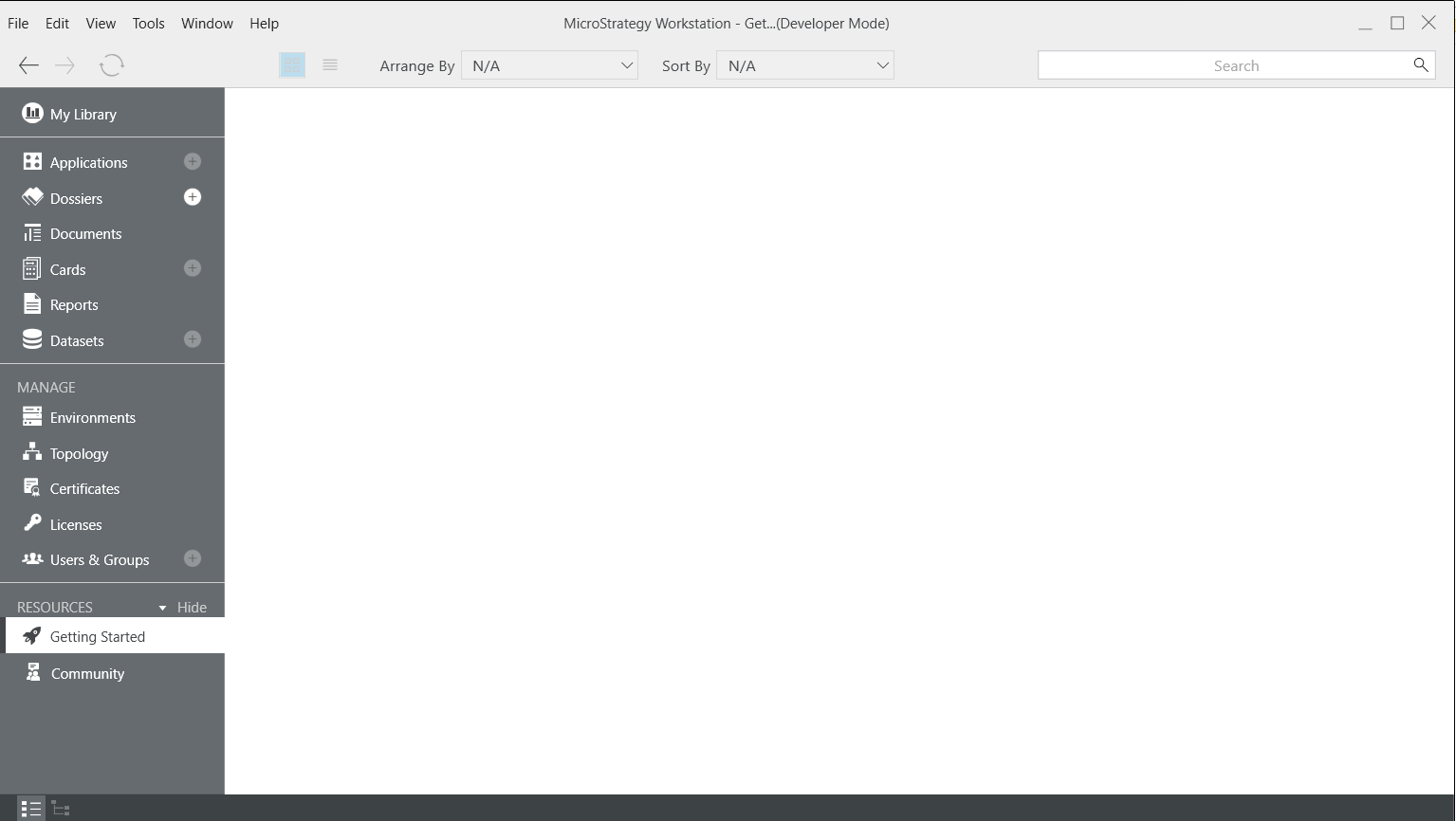Image resolution: width=1456 pixels, height=821 pixels.
Task: Open the Window menu
Action: pos(207,24)
